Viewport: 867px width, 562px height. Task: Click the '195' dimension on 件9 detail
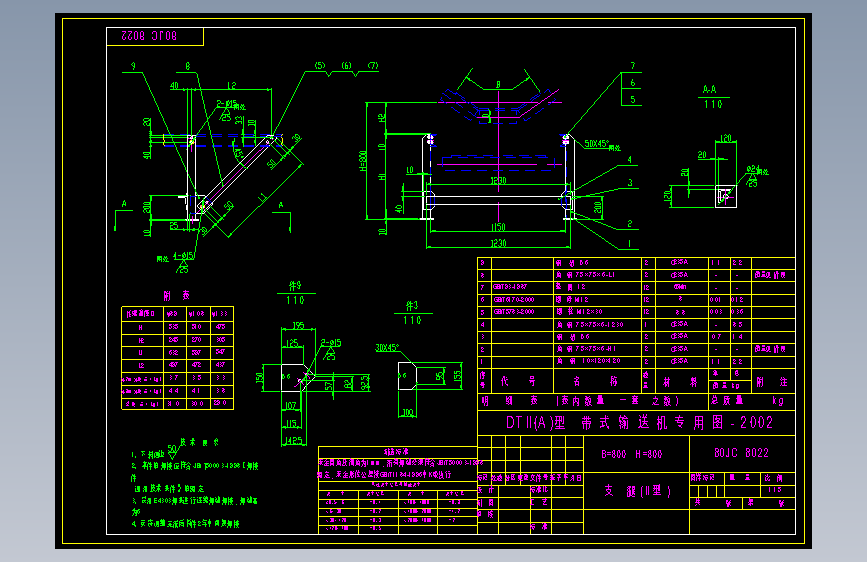[298, 325]
